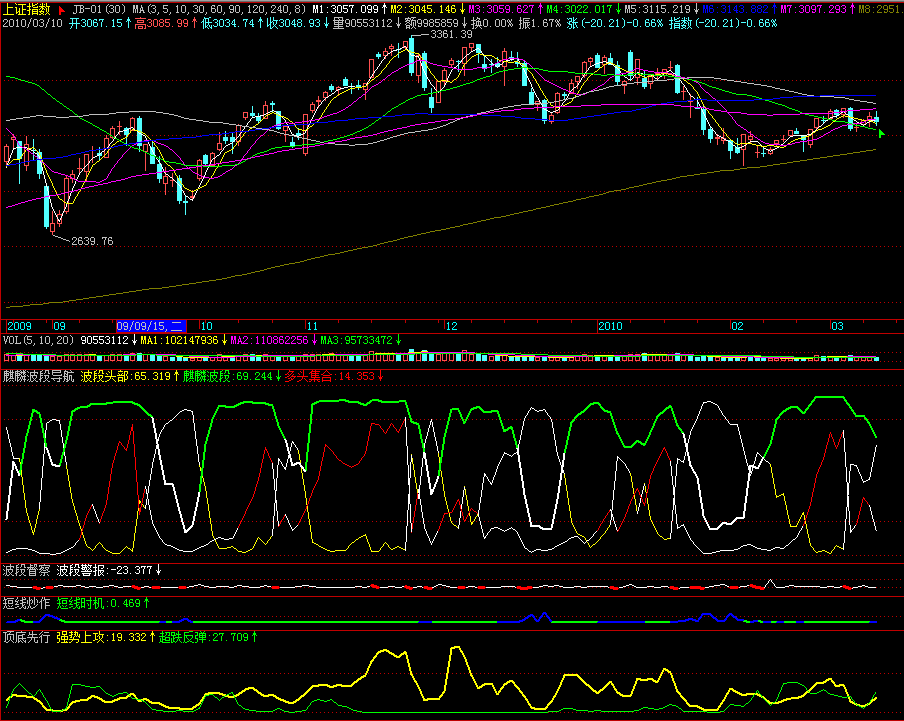Click the JB-01(30) indicator name

pyautogui.click(x=99, y=9)
